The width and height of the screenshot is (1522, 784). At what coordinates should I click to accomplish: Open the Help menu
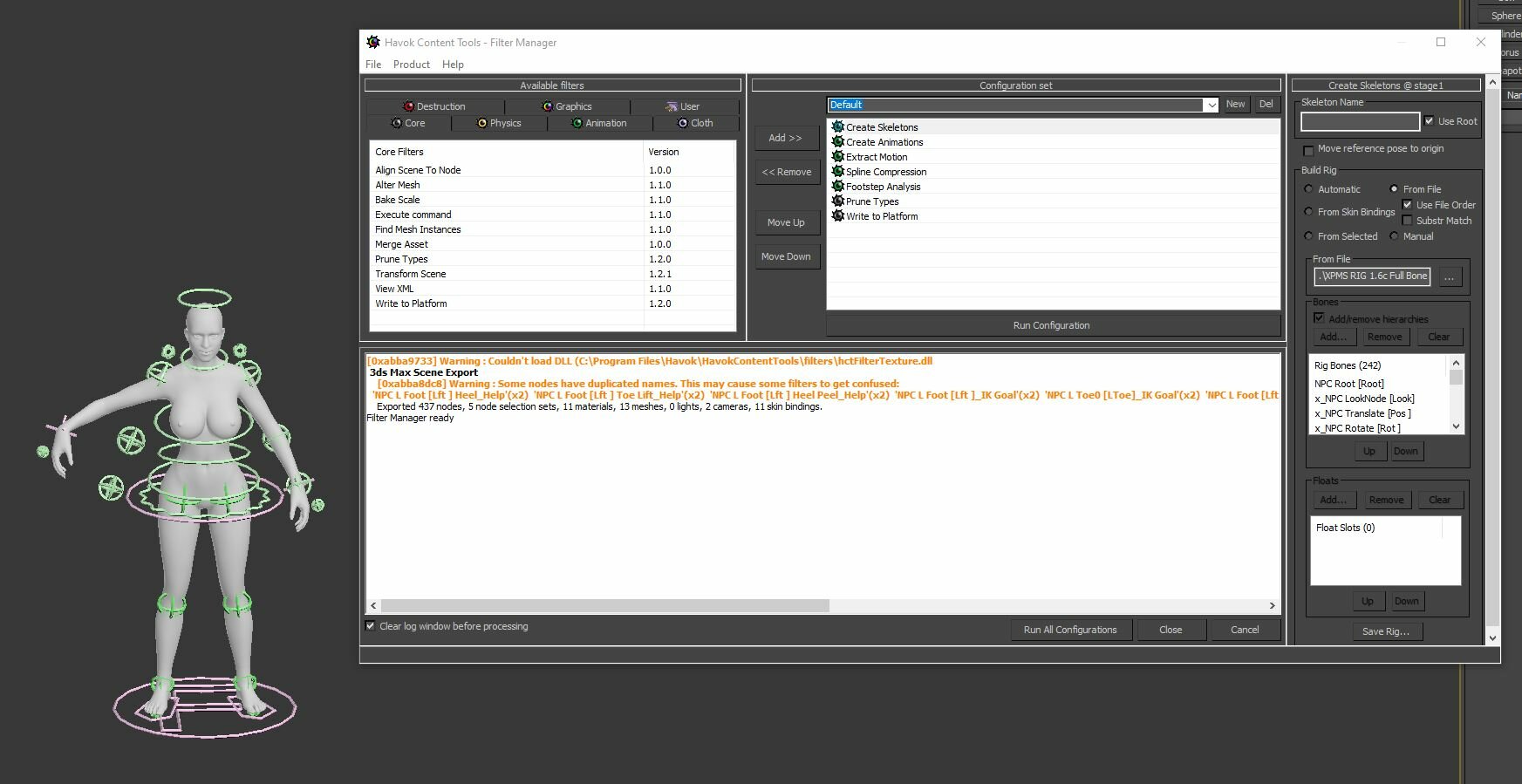pos(453,65)
